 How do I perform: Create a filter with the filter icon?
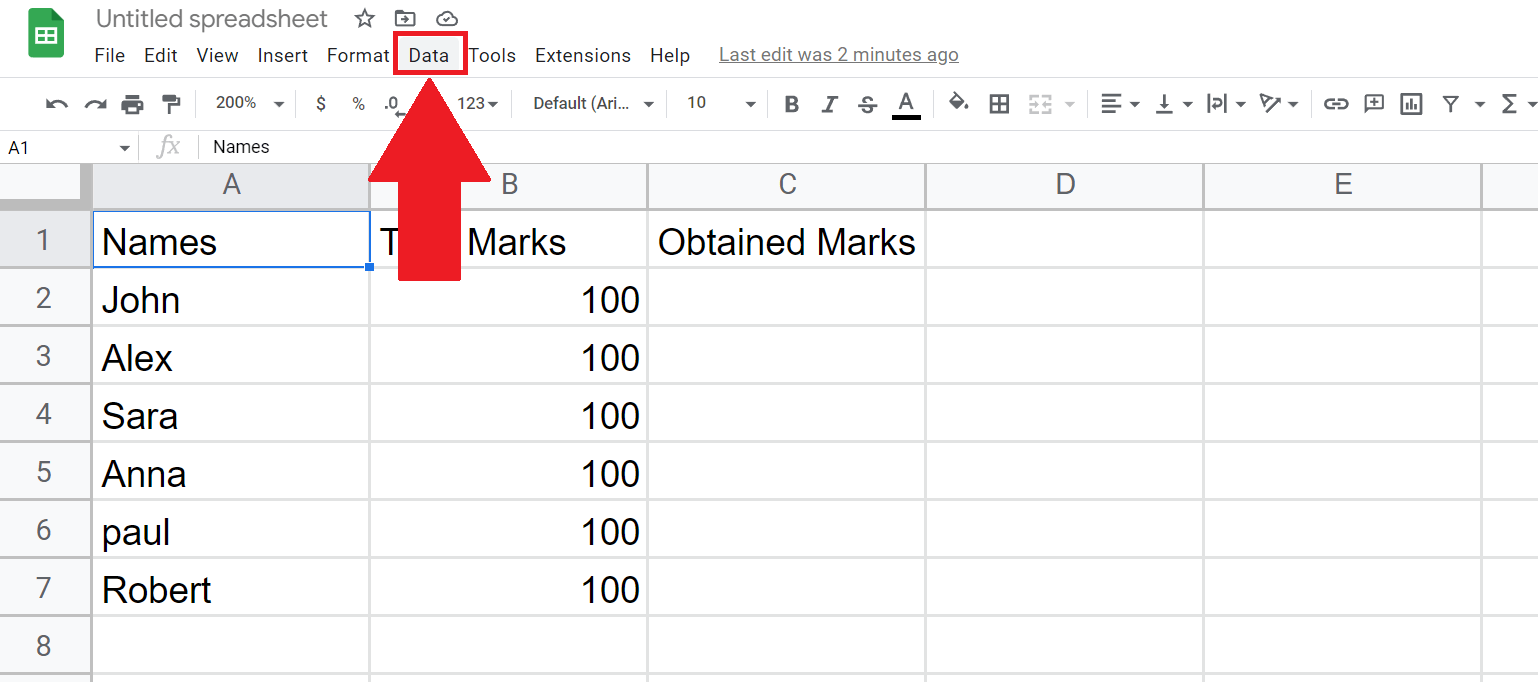[x=1449, y=103]
